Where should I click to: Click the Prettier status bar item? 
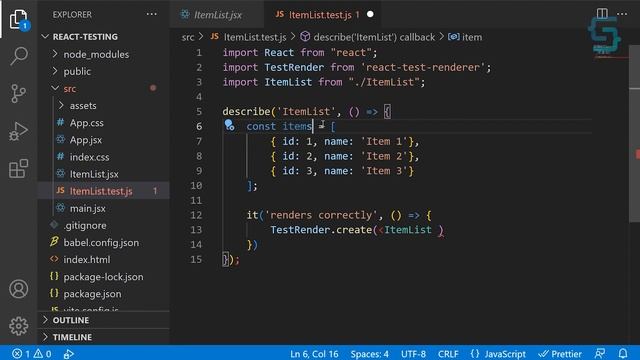[x=560, y=353]
